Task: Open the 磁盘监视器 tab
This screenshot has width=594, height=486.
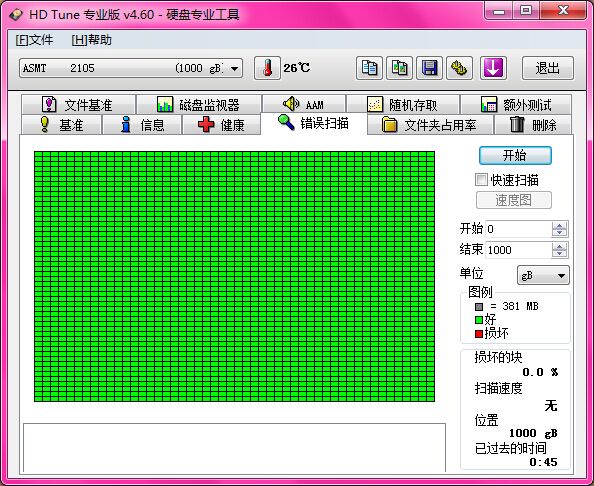Action: click(x=199, y=105)
